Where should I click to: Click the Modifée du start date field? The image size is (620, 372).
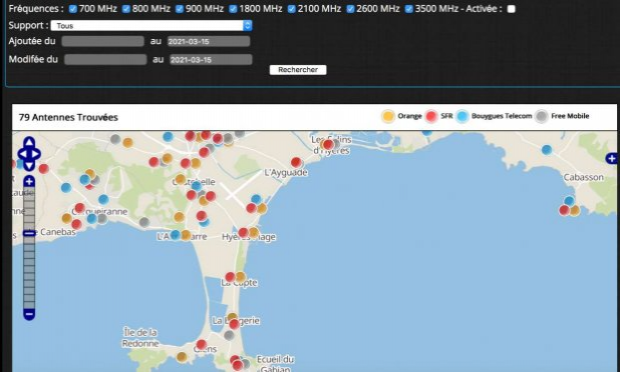(x=106, y=59)
